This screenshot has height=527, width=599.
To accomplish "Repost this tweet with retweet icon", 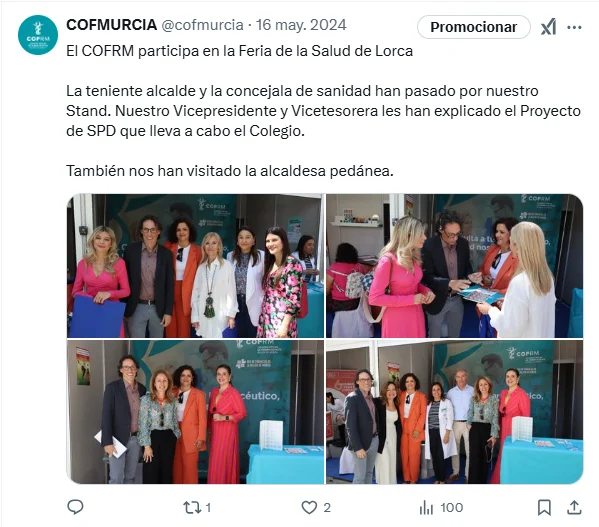I will 192,508.
